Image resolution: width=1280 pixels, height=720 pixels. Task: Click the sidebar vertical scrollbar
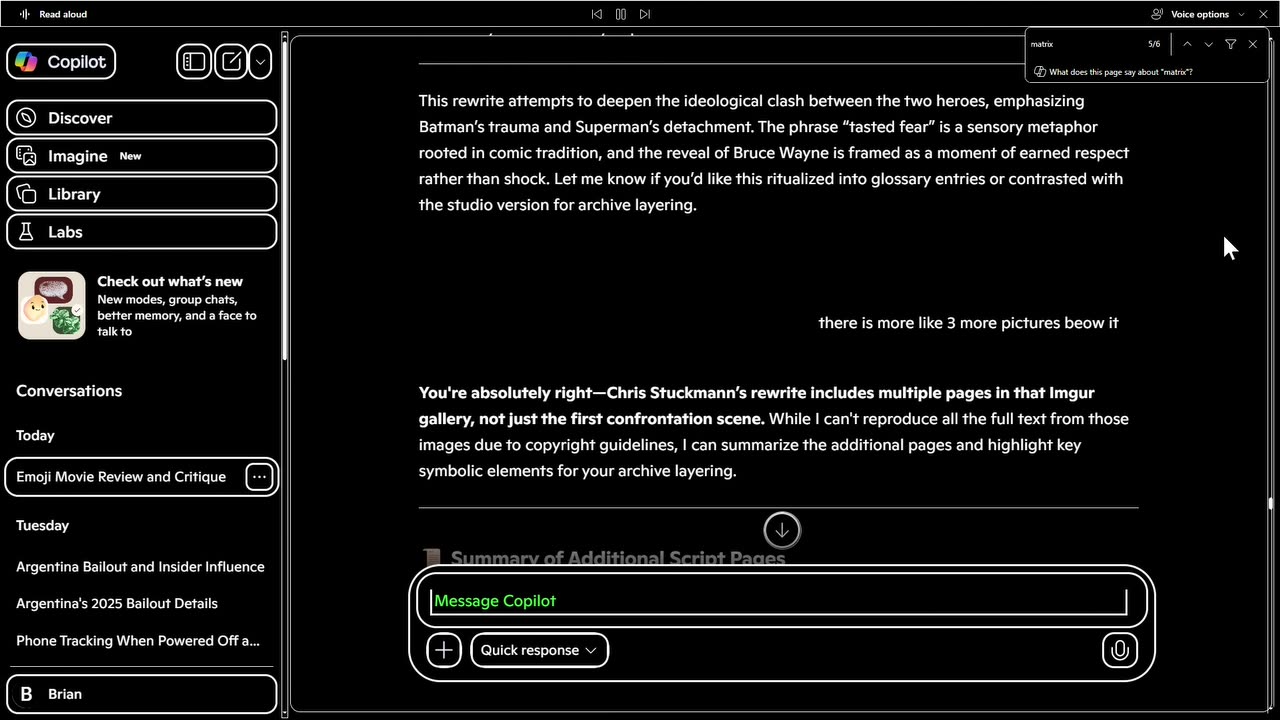284,200
